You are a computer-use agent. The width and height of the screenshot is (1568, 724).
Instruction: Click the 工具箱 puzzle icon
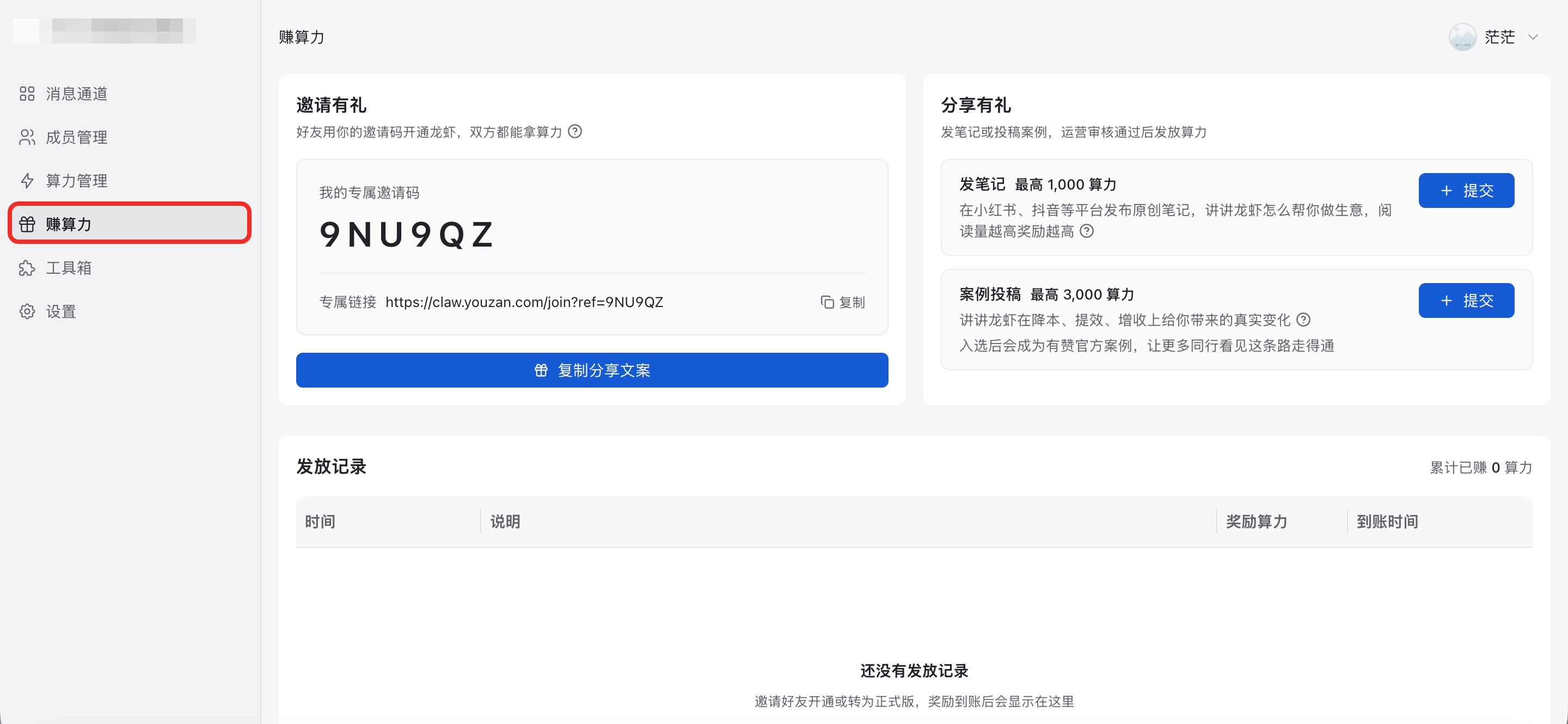point(27,268)
